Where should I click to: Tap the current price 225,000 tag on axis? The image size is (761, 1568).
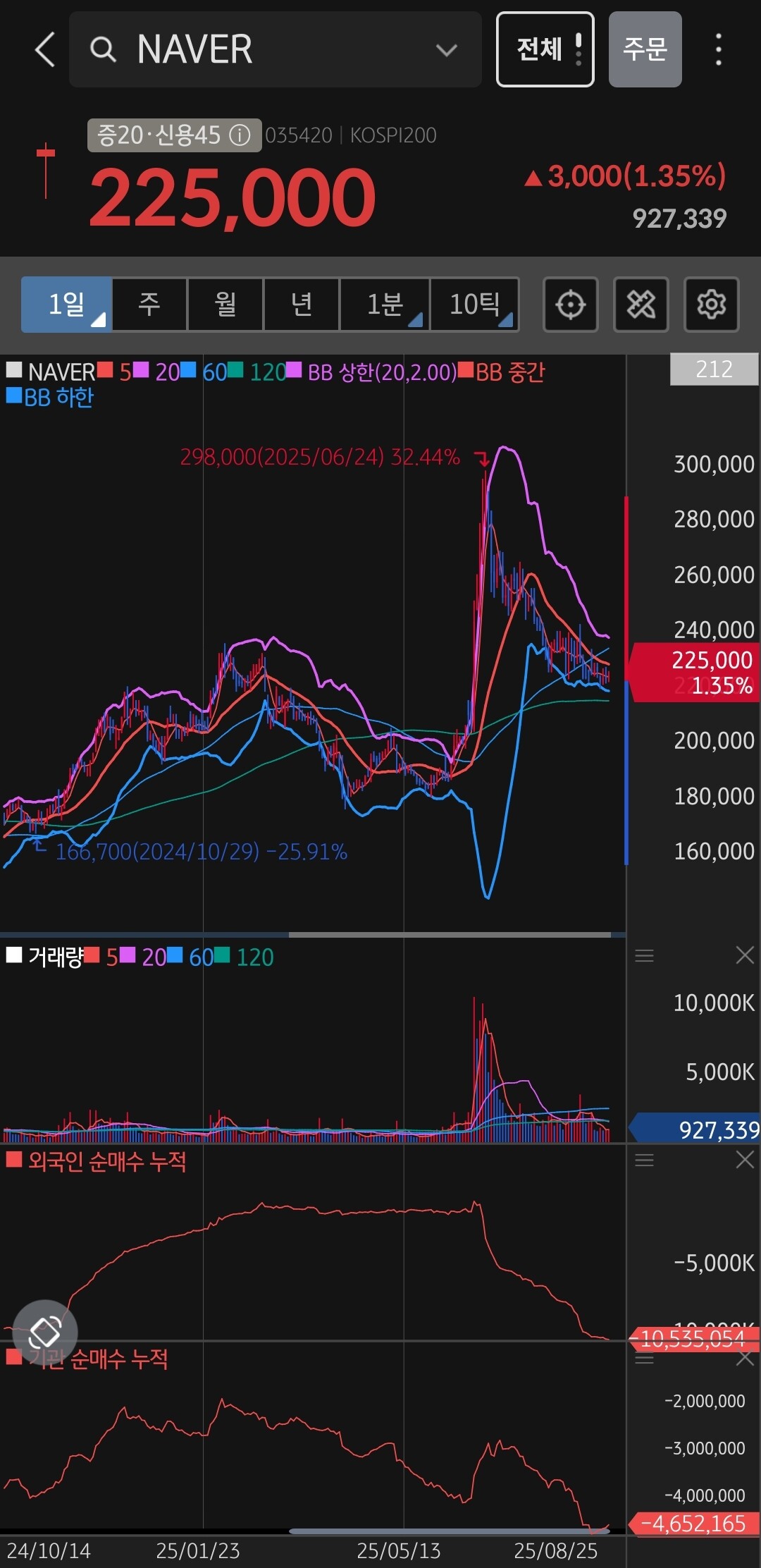[693, 672]
